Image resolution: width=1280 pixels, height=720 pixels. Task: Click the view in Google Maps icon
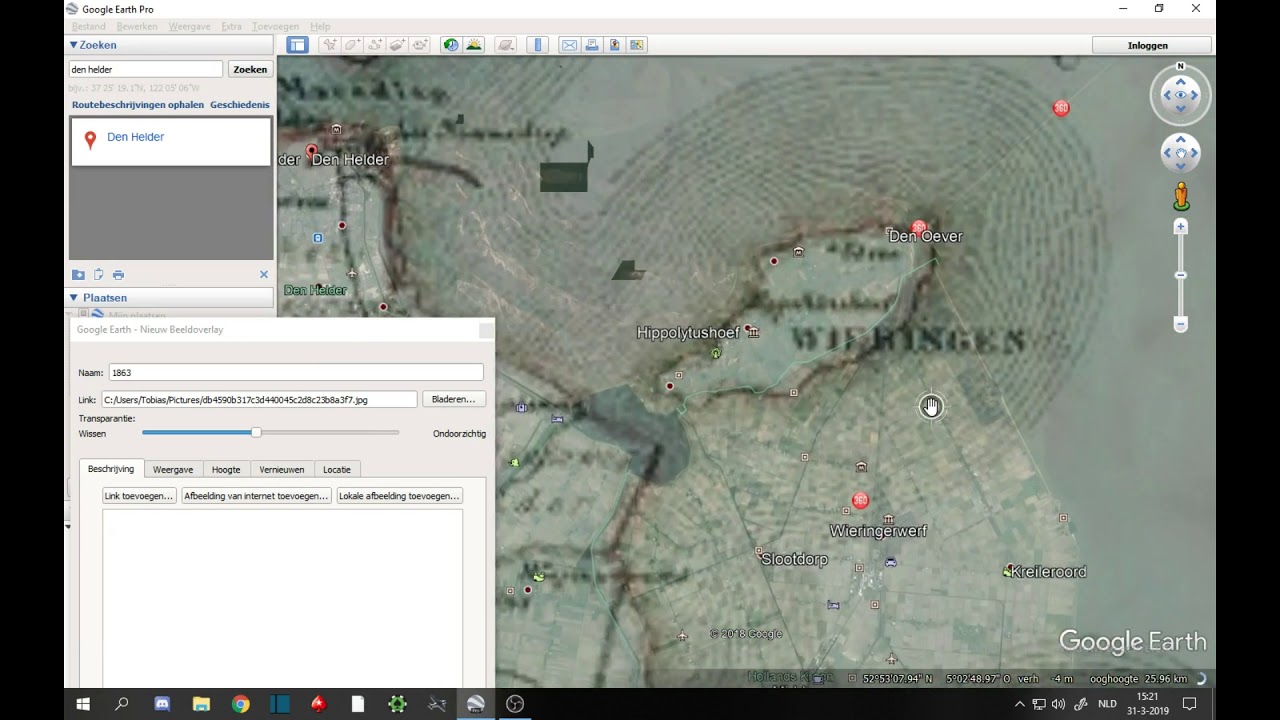point(637,45)
